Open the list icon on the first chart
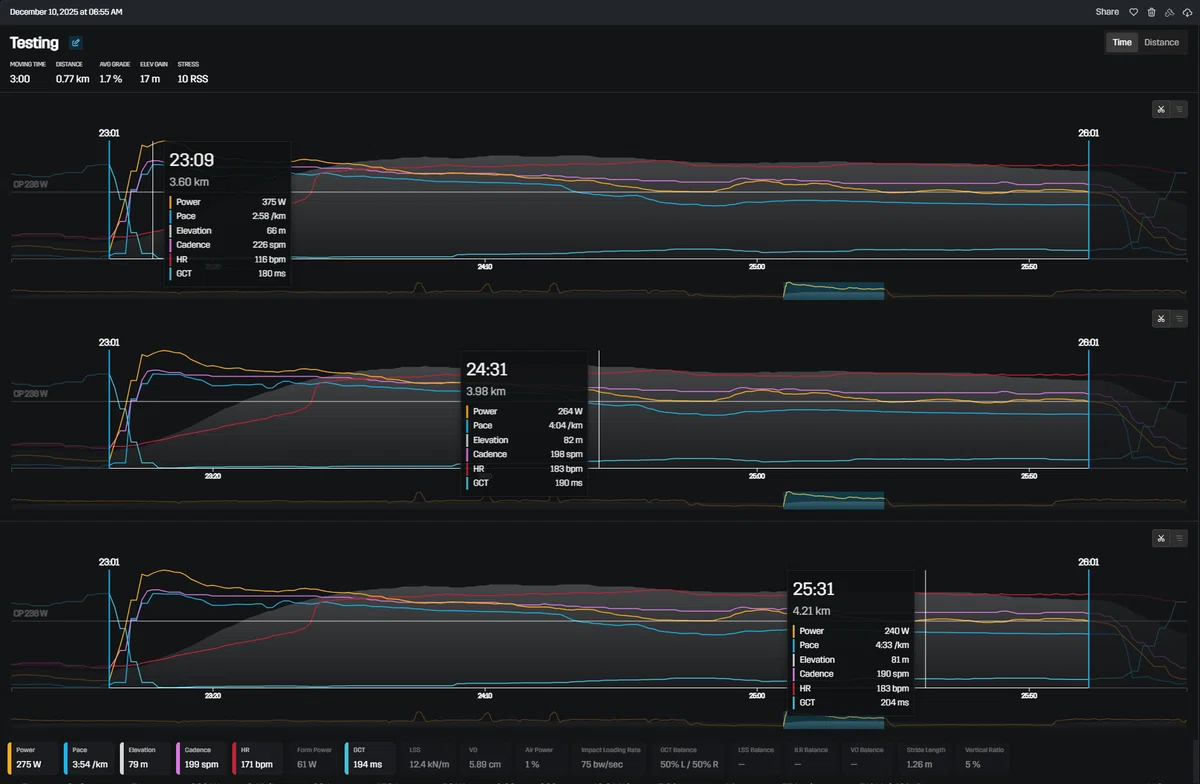 pyautogui.click(x=1180, y=109)
